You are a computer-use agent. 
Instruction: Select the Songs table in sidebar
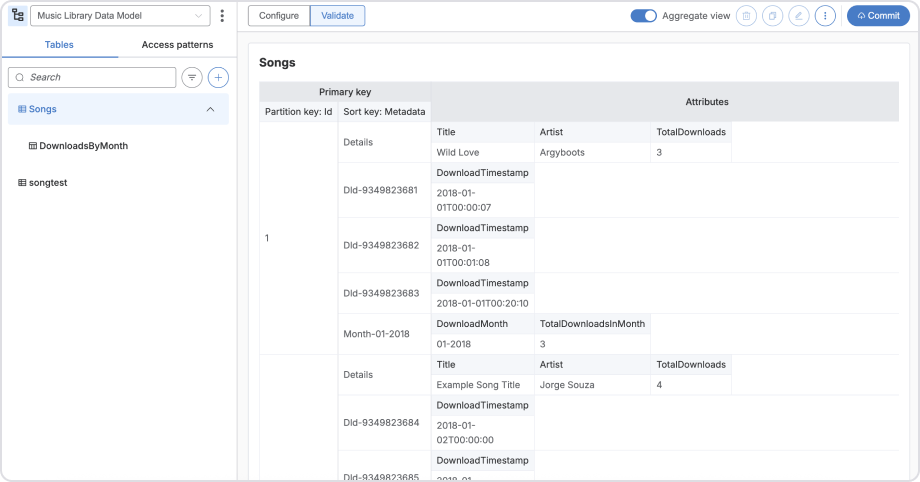(x=43, y=109)
